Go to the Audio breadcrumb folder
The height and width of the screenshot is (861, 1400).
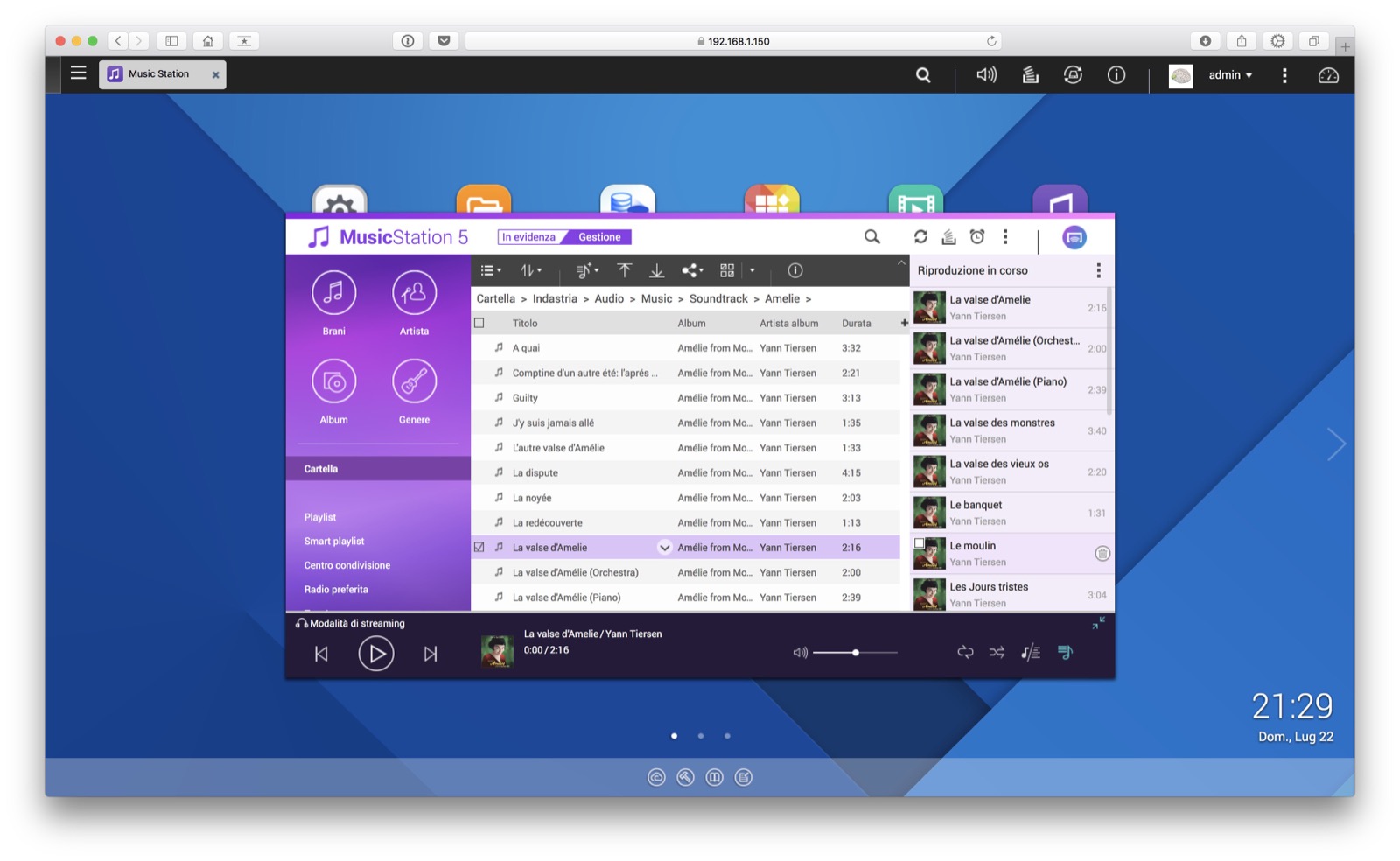pos(609,299)
